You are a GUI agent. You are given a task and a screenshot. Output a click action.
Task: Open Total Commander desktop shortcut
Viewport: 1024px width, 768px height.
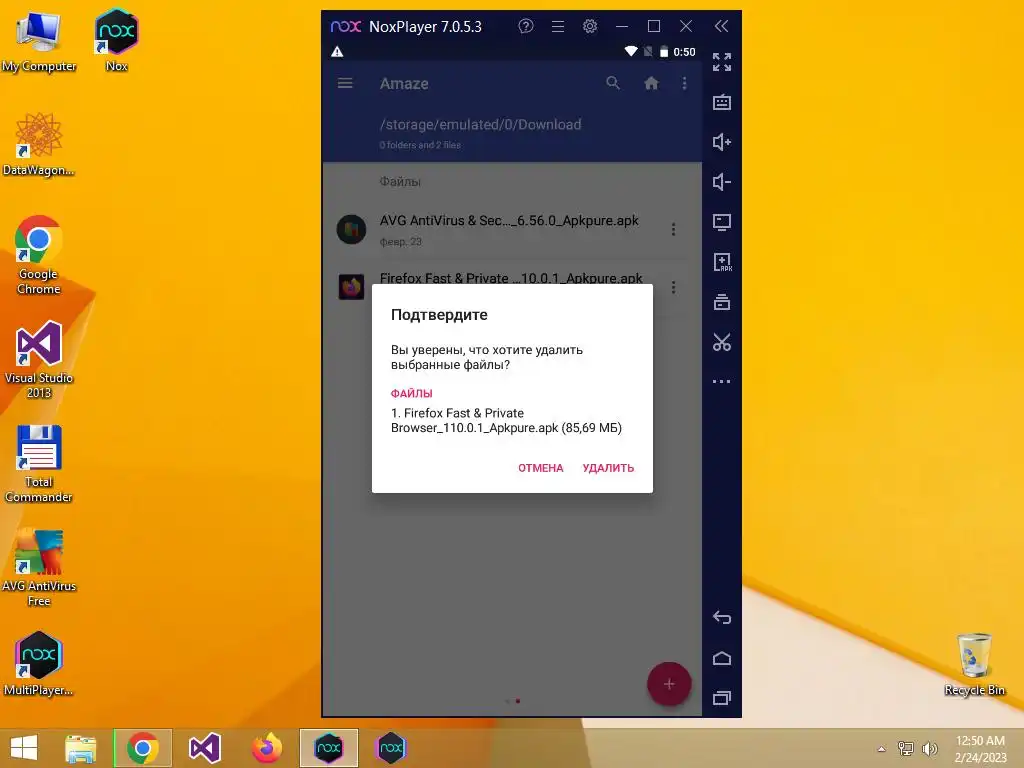click(x=39, y=464)
